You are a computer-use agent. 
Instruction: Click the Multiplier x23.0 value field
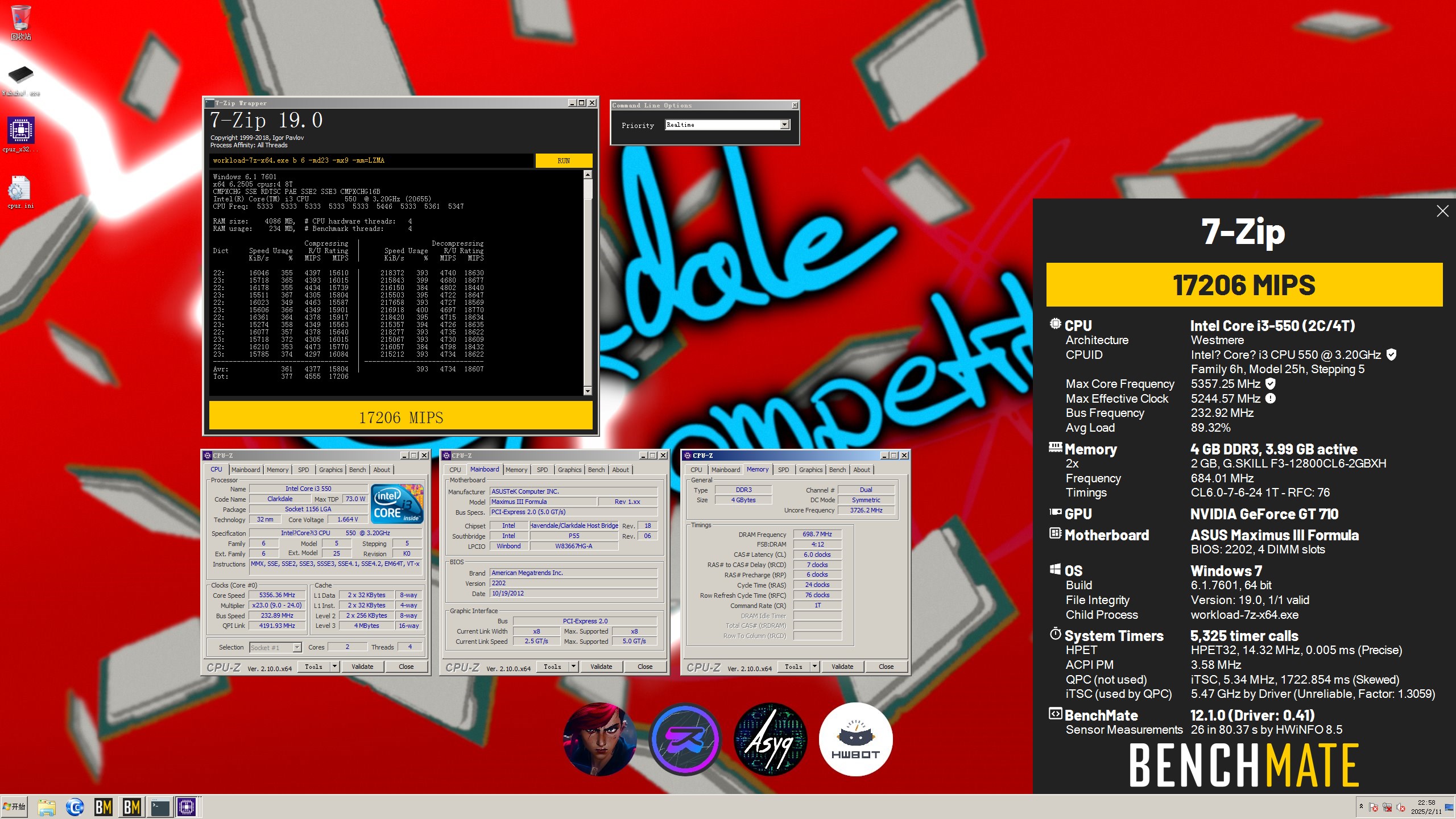click(x=278, y=606)
